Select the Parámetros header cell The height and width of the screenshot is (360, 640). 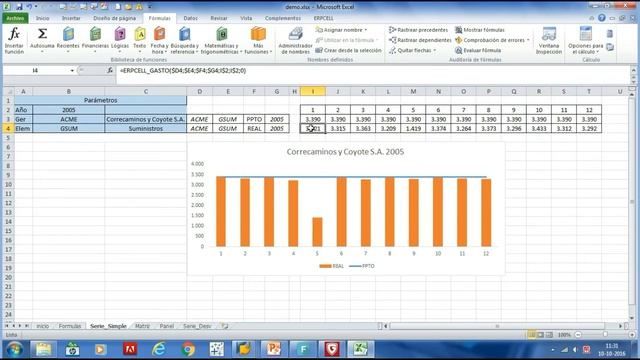click(100, 100)
